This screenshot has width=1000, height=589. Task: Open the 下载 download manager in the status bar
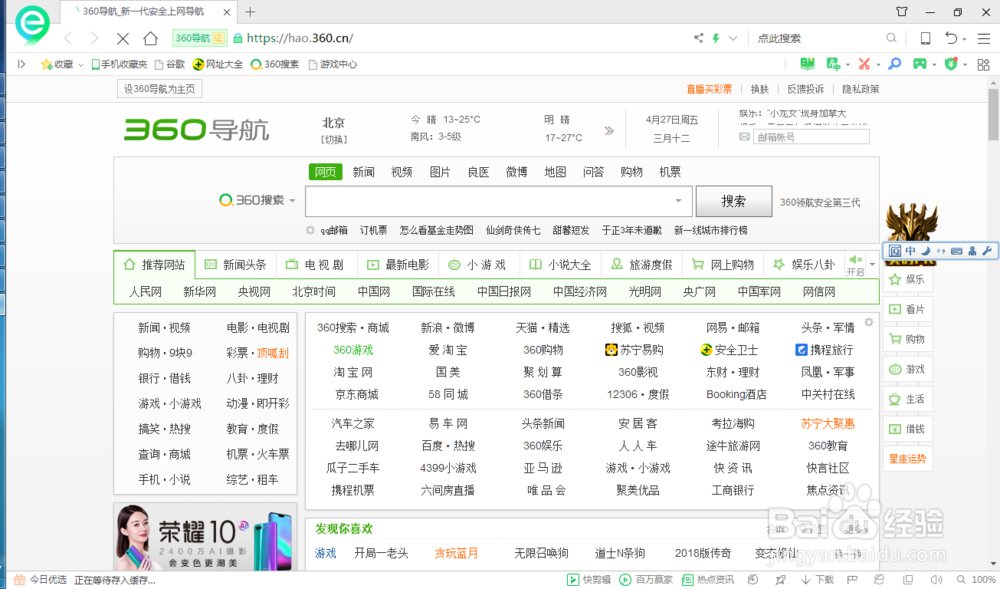coord(819,579)
